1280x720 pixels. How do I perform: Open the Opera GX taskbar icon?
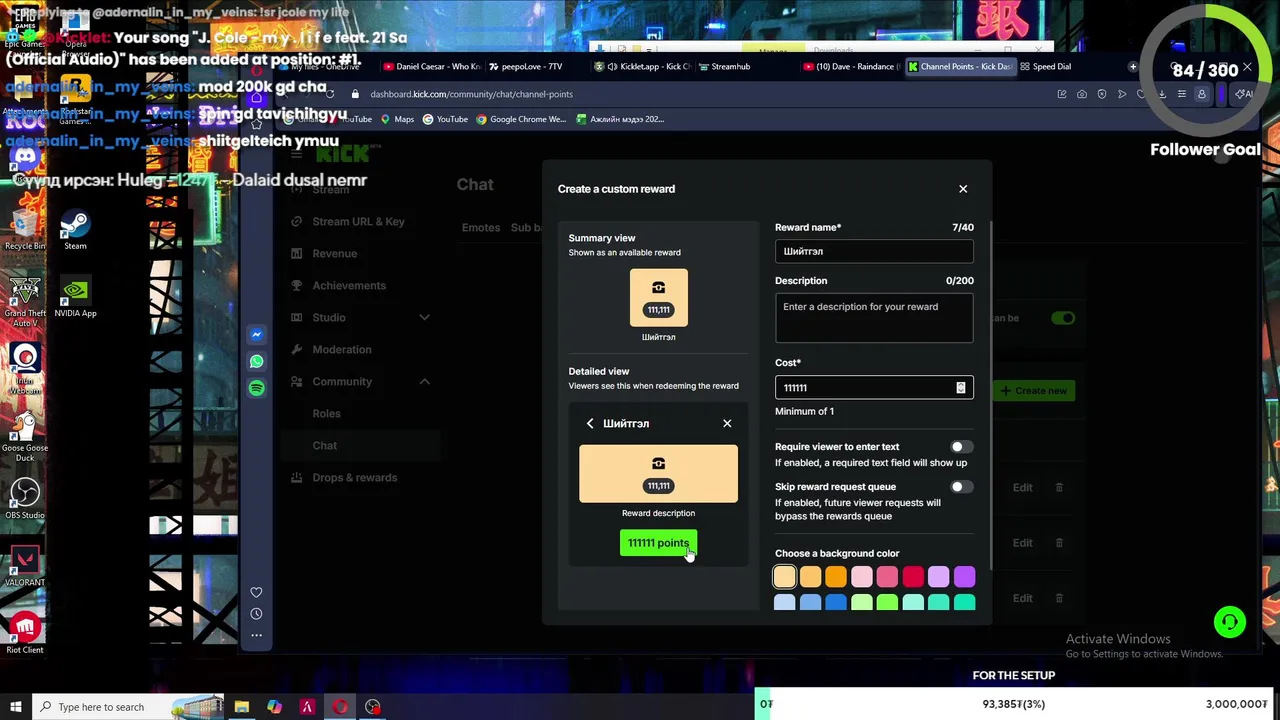tap(340, 707)
